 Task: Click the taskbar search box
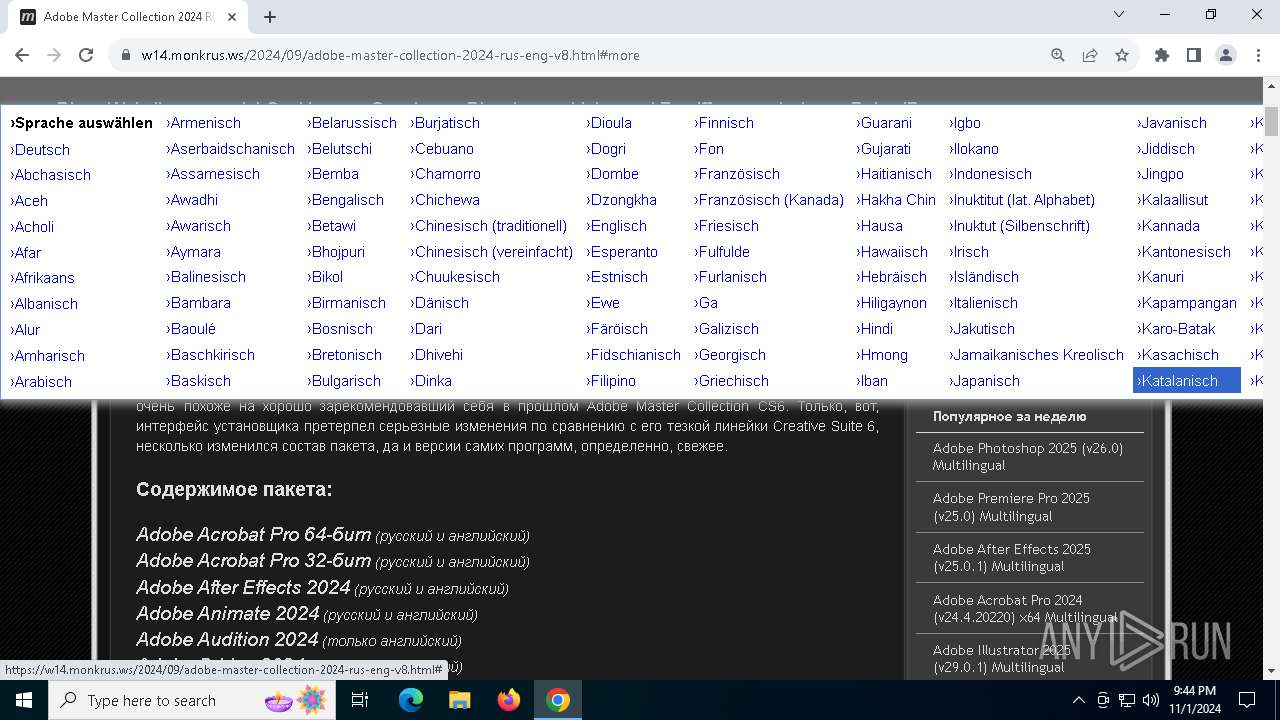[192, 700]
